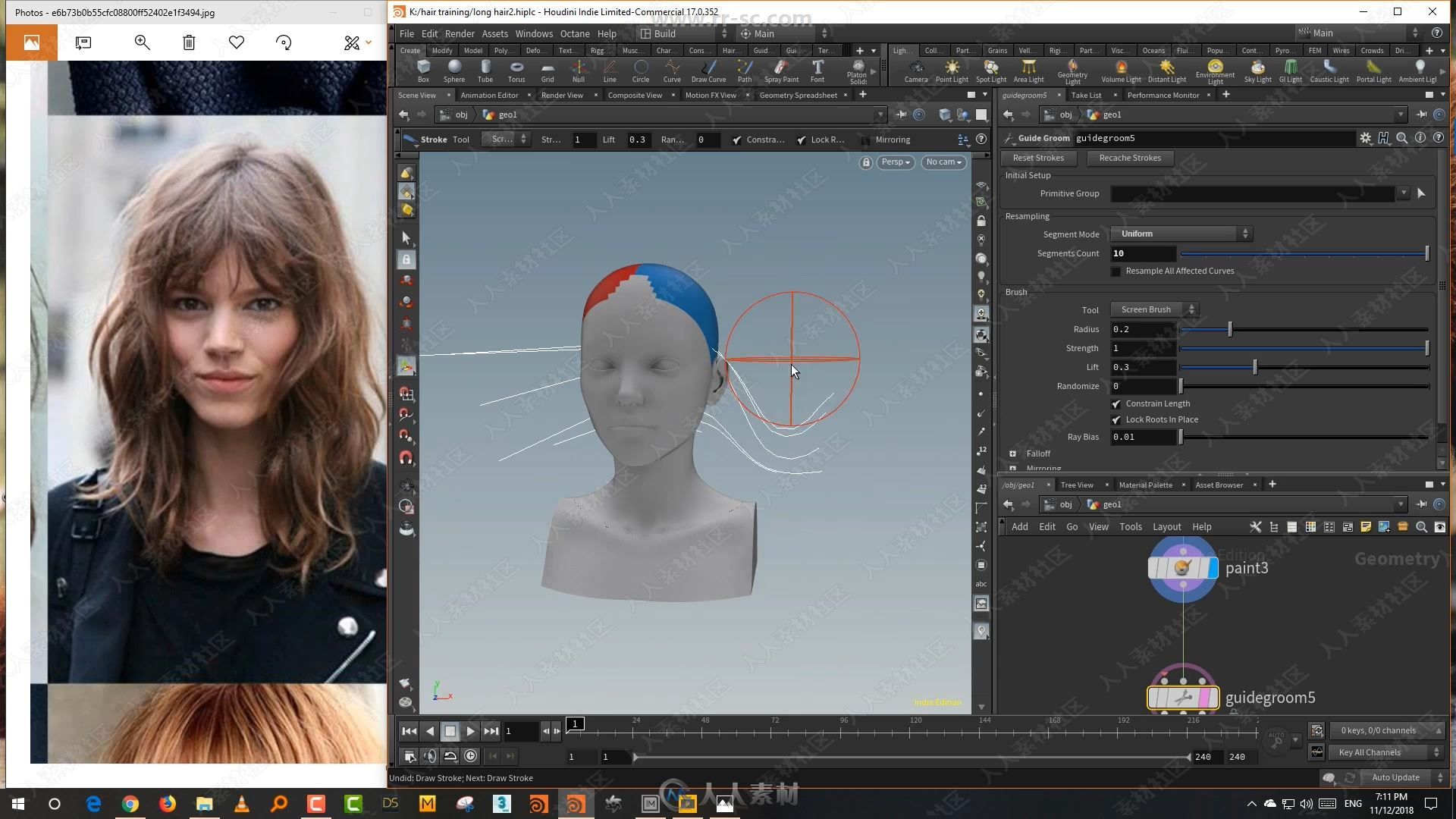This screenshot has height=819, width=1456.
Task: Enable Lock Roots In Place checkbox
Action: (x=1116, y=419)
